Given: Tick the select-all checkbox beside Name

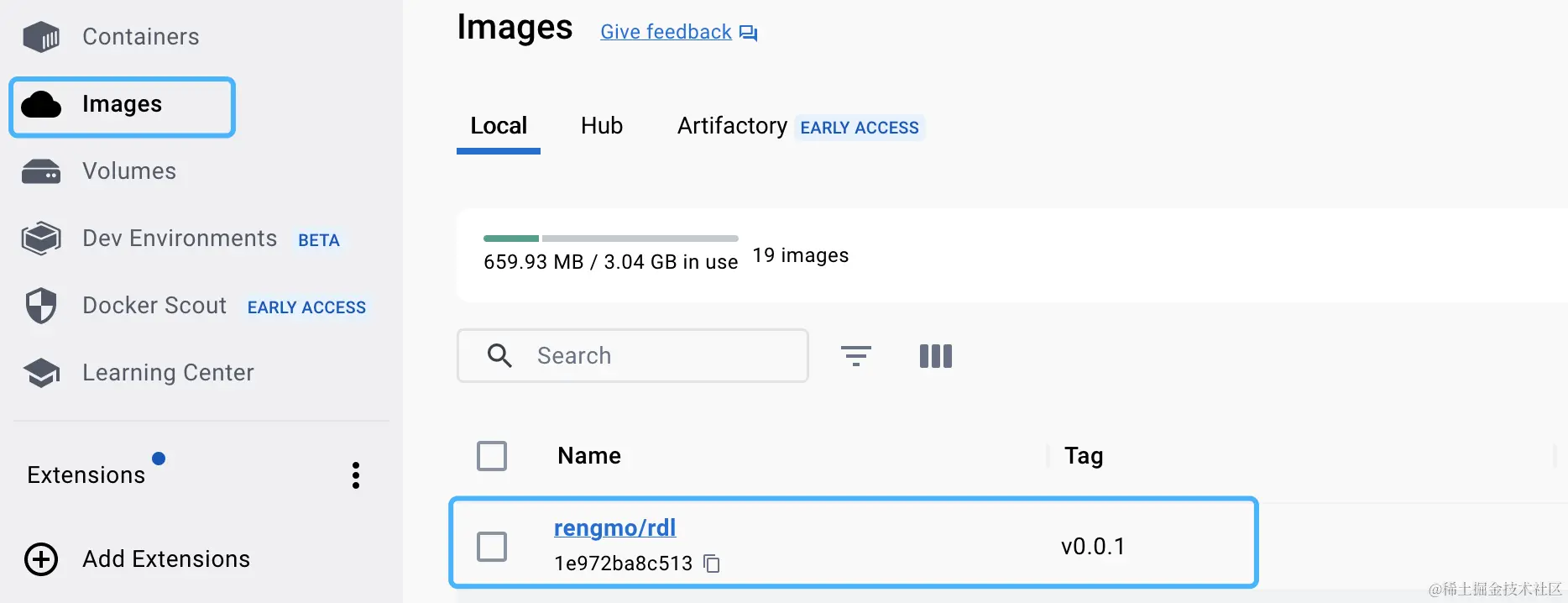Looking at the screenshot, I should click(x=492, y=456).
